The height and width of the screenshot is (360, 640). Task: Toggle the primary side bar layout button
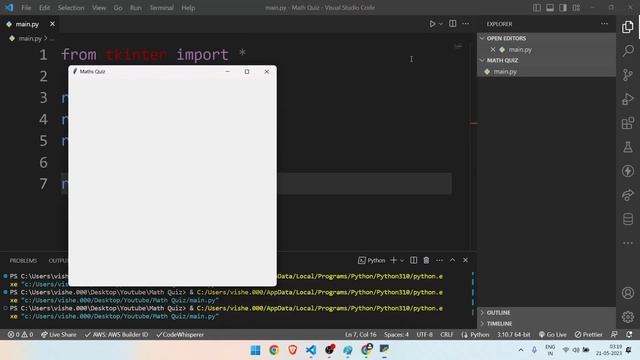tap(537, 8)
